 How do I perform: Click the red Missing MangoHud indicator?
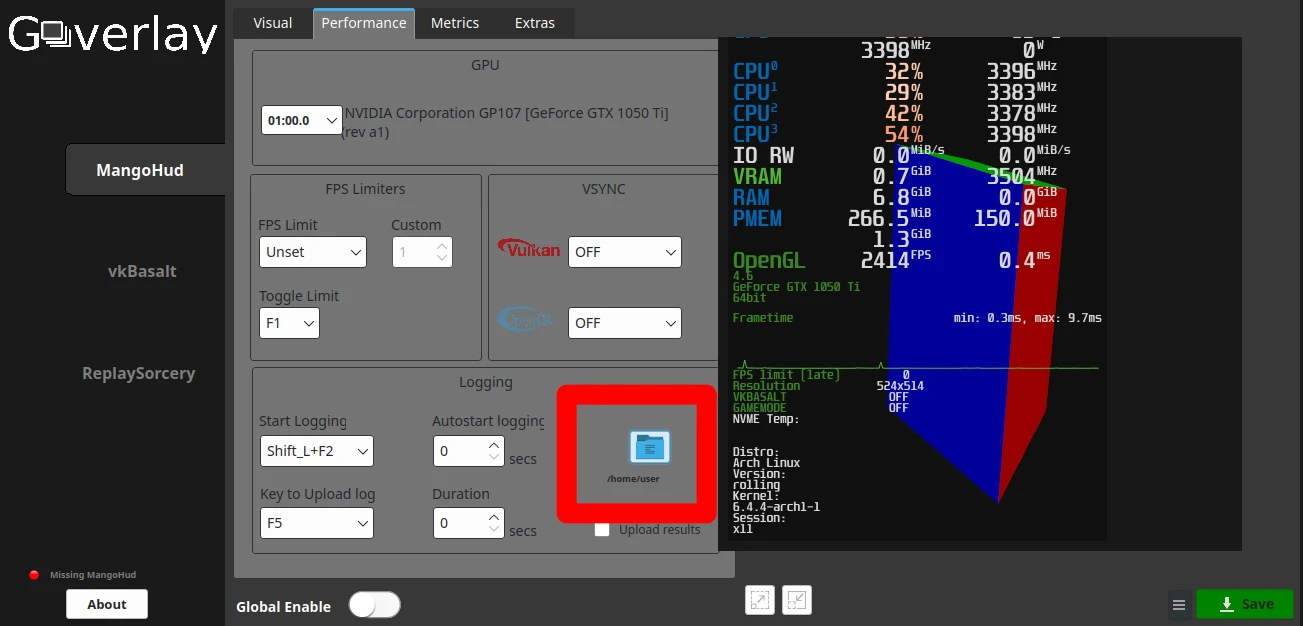[x=34, y=575]
